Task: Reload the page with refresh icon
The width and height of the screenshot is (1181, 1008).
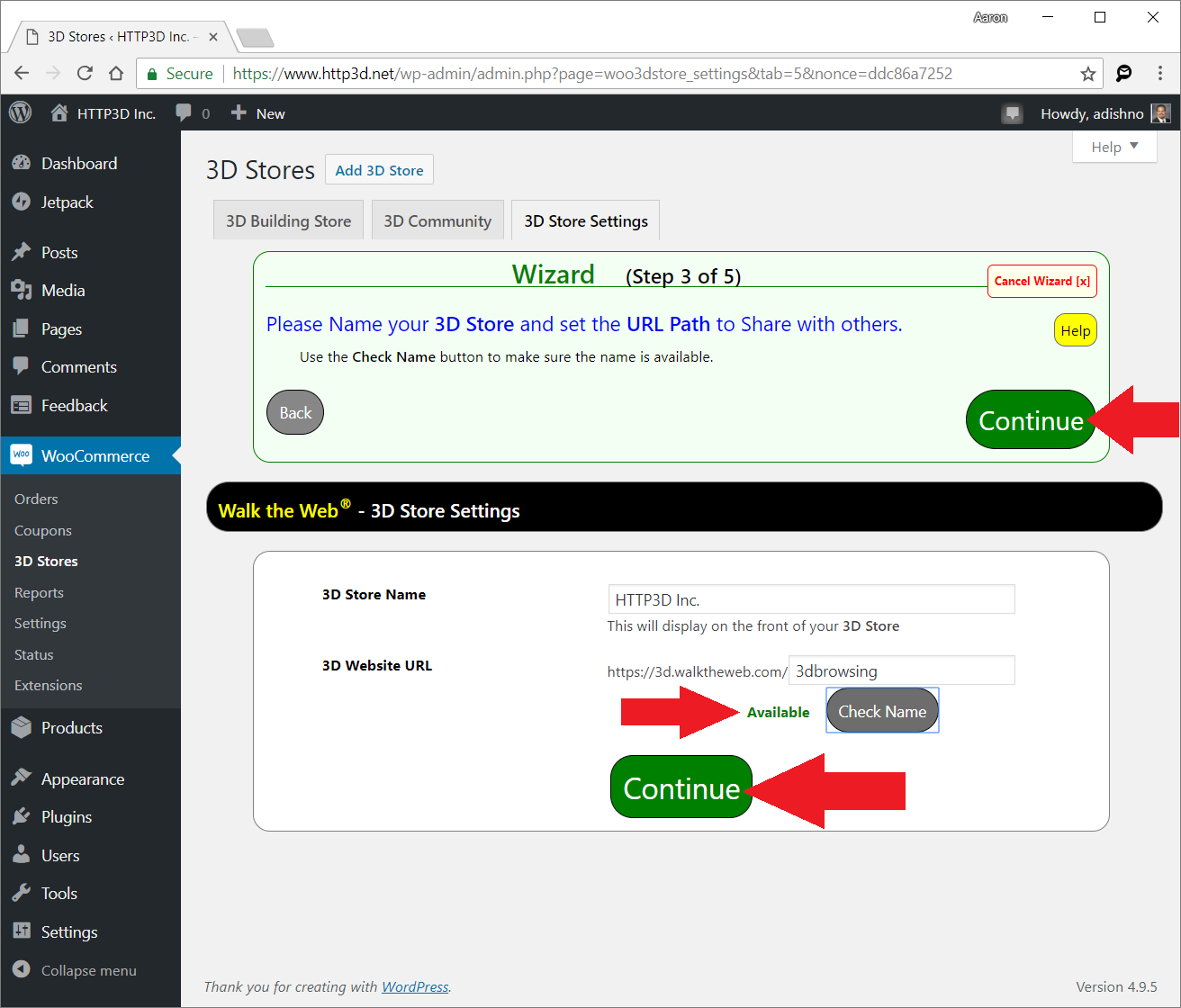Action: pyautogui.click(x=85, y=74)
